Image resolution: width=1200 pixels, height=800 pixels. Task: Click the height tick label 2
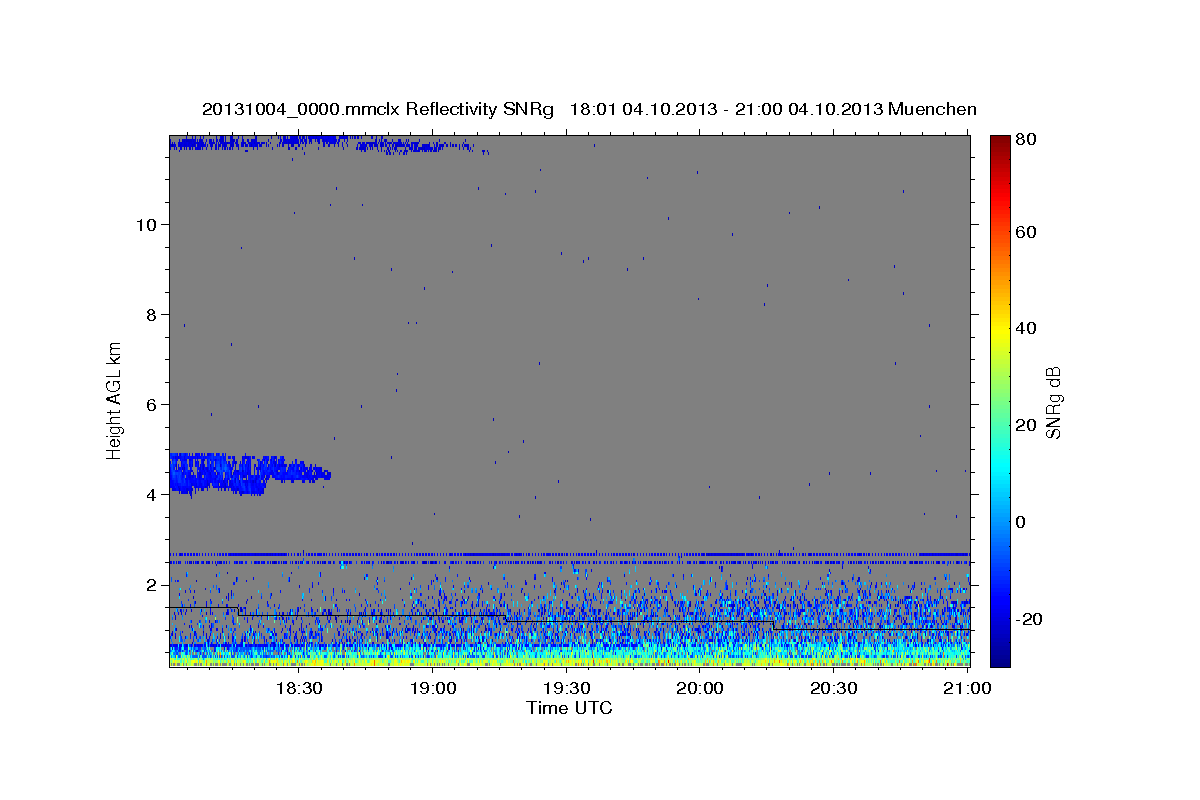pyautogui.click(x=150, y=585)
